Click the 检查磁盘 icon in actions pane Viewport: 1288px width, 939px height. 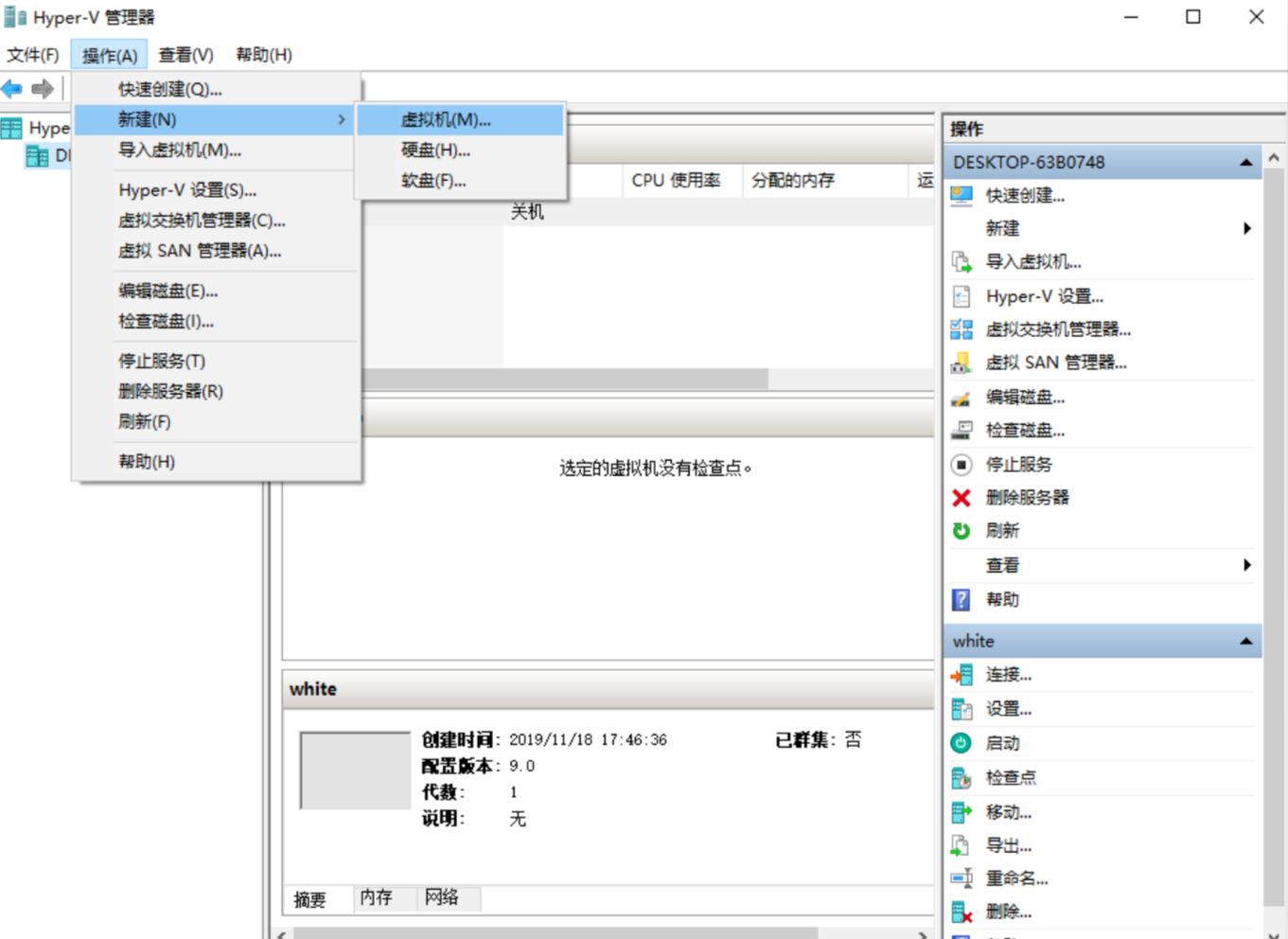[962, 431]
